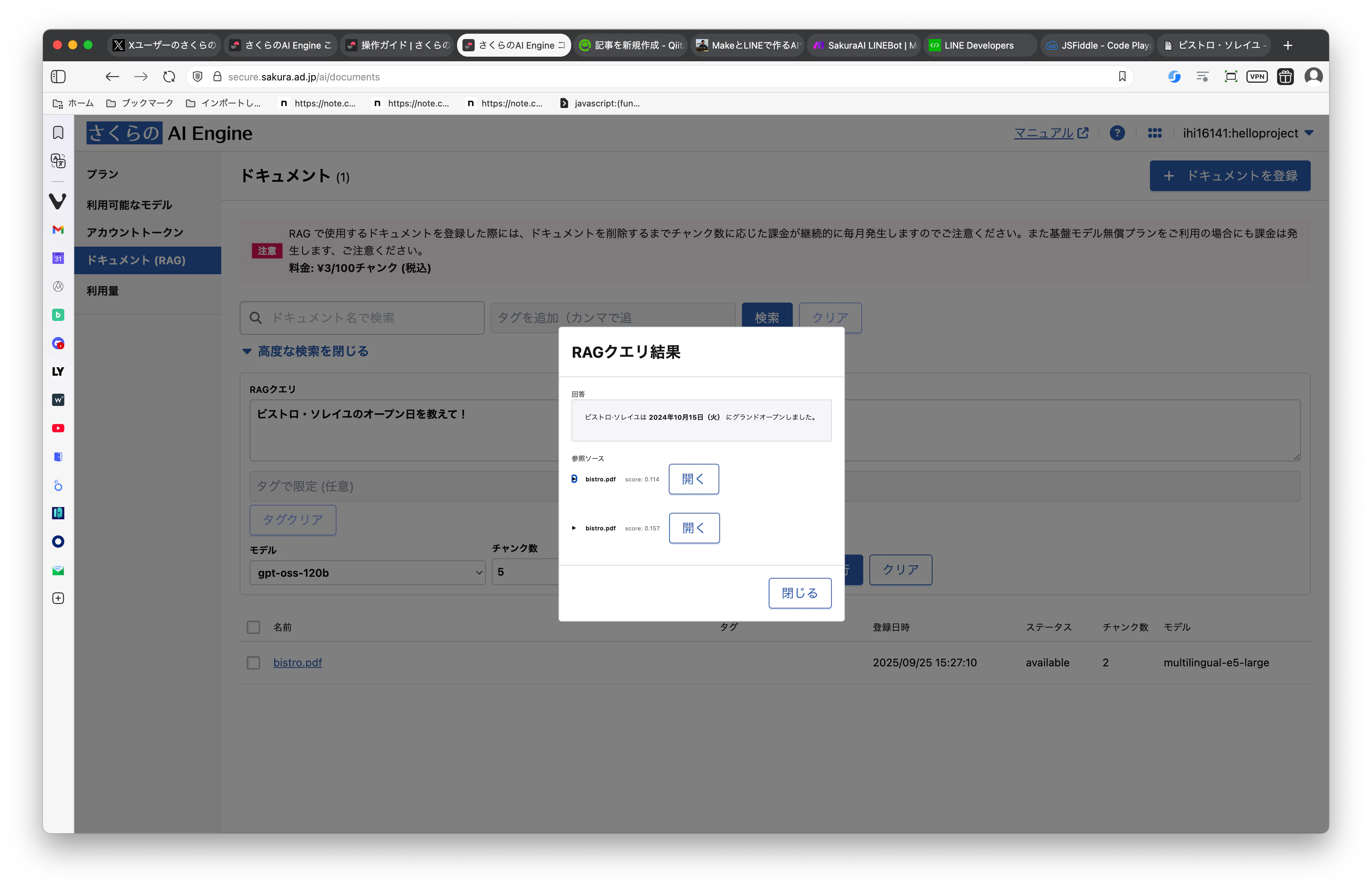Switch to the ビストロ・ソレイユ tab
The height and width of the screenshot is (890, 1372).
[1214, 45]
